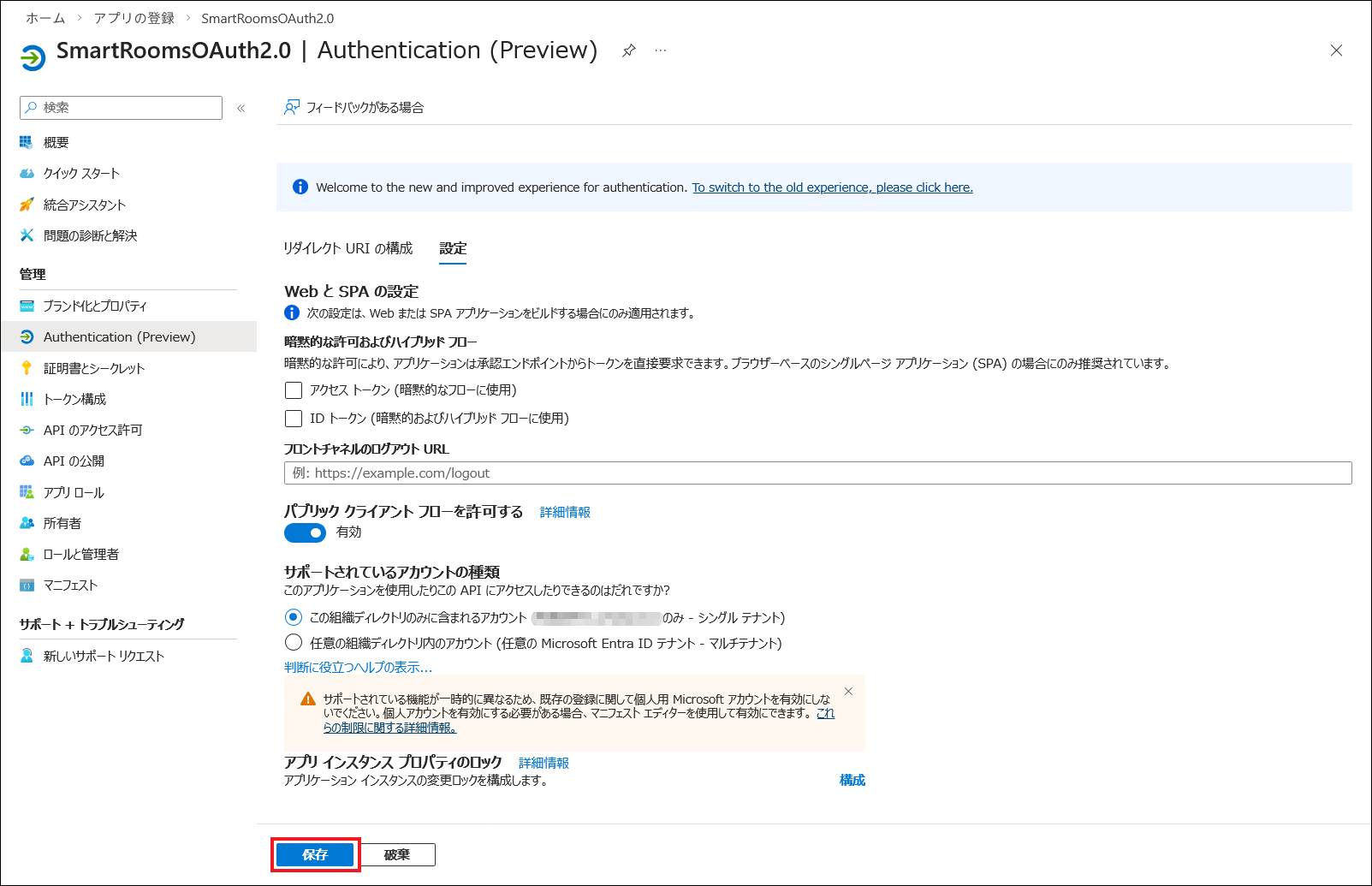The height and width of the screenshot is (886, 1372).
Task: Select multitenant account radio button
Action: point(294,643)
